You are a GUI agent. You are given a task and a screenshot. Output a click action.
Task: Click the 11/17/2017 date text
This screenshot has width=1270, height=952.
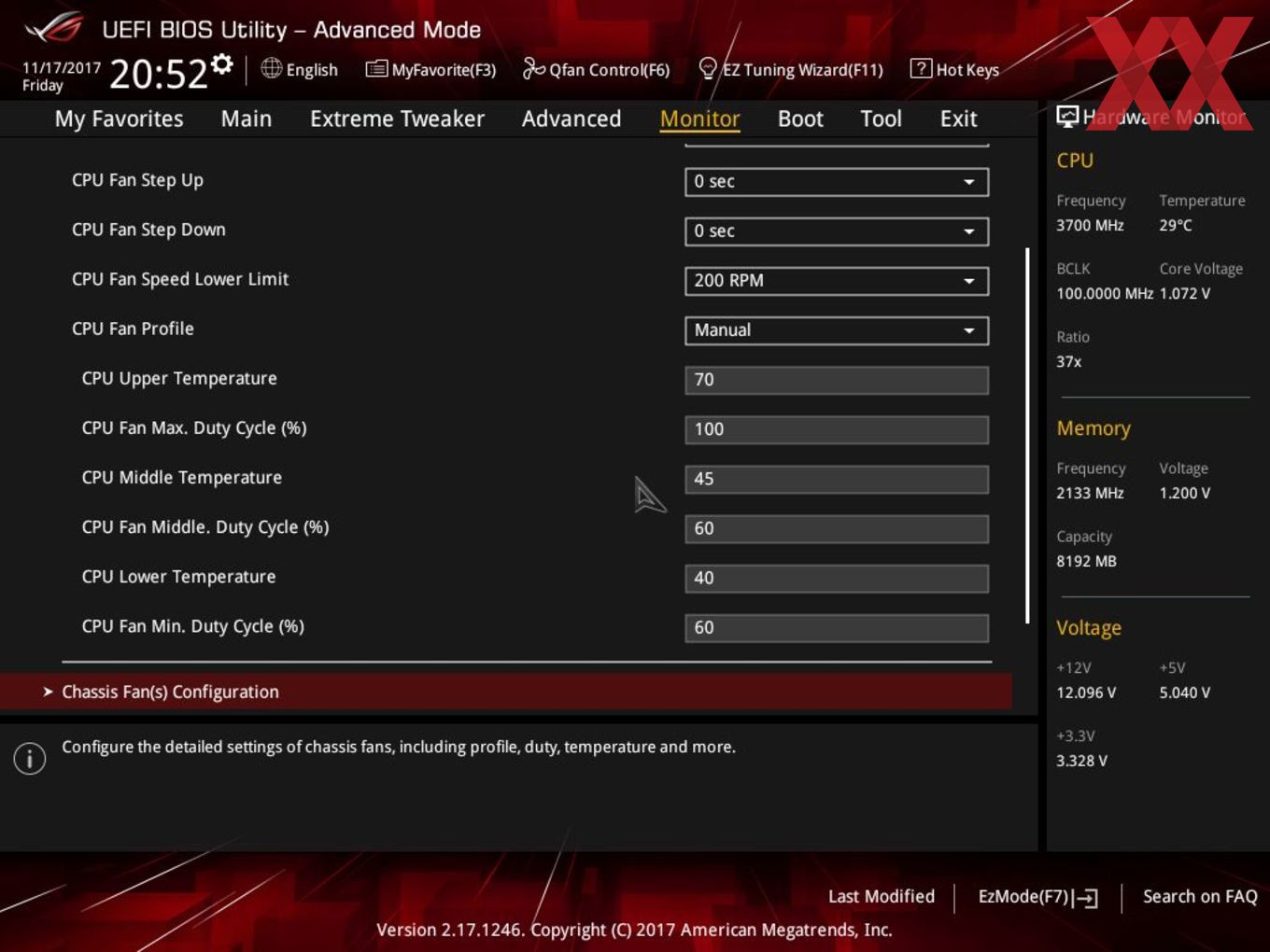point(62,68)
